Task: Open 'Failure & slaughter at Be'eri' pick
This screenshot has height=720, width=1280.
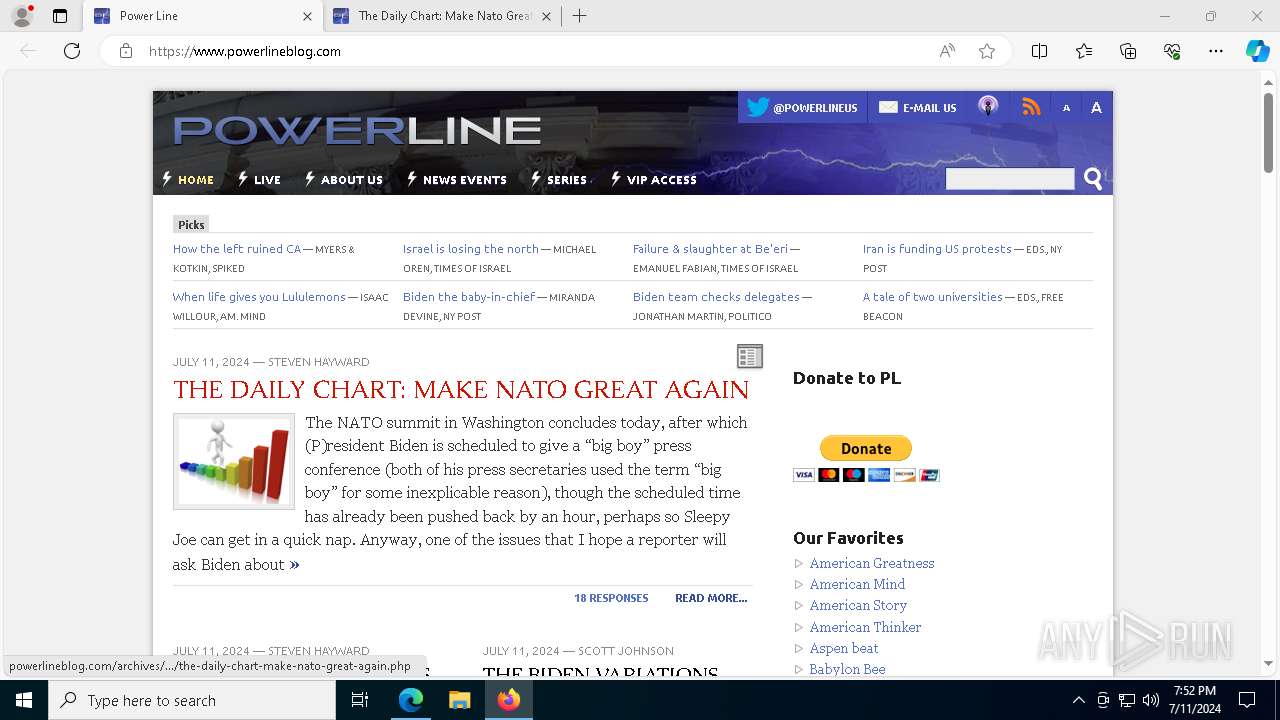Action: pos(710,249)
